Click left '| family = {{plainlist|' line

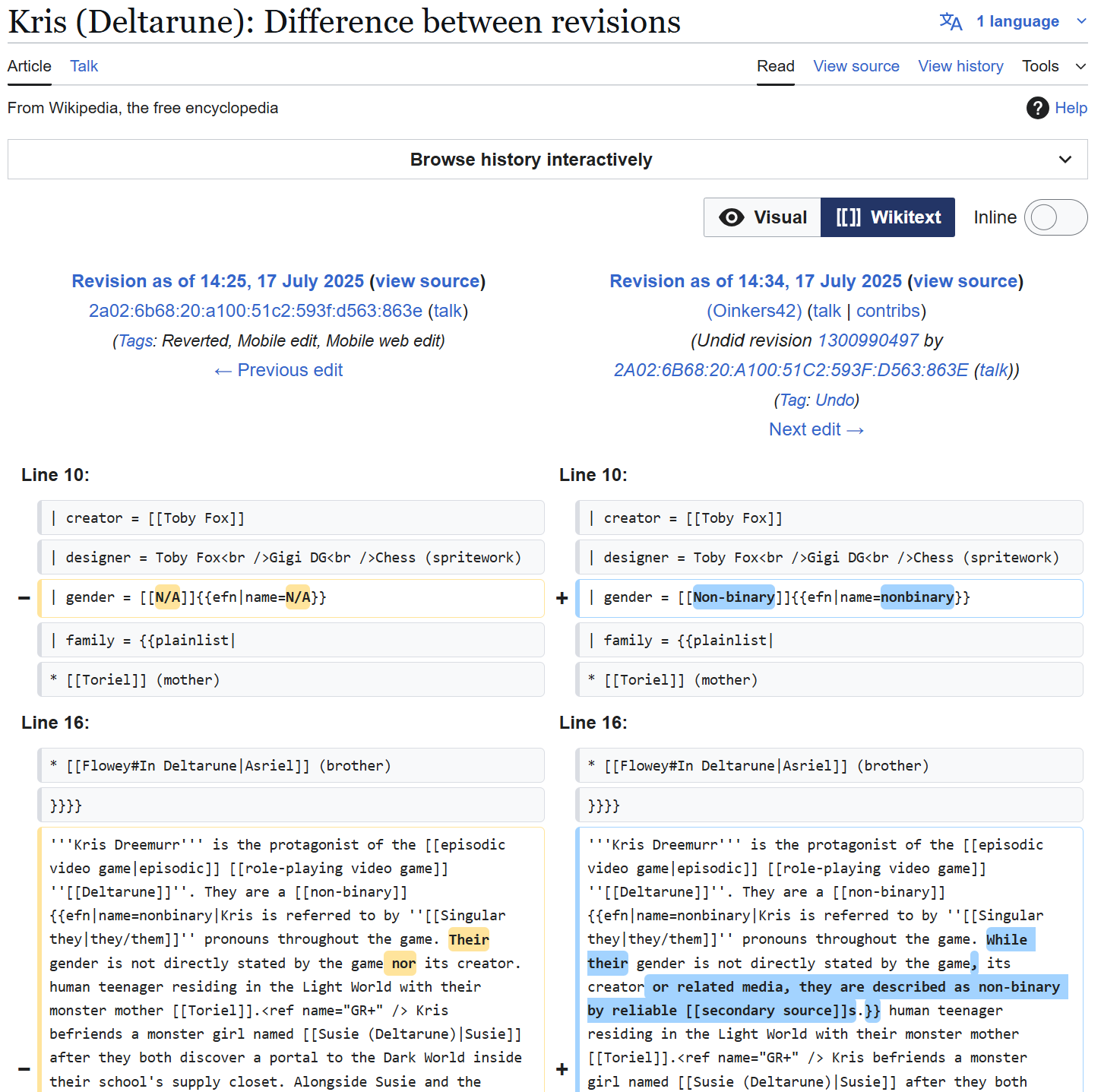click(292, 640)
